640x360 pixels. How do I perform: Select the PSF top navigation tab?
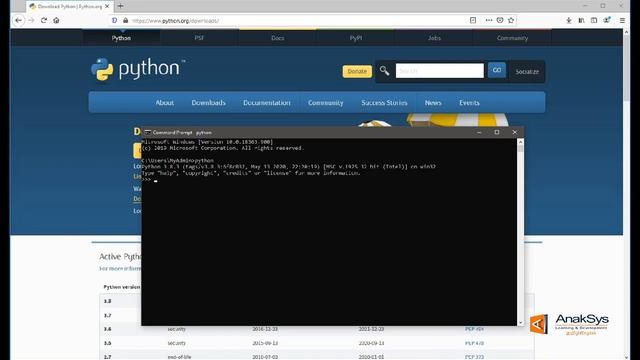(x=199, y=38)
